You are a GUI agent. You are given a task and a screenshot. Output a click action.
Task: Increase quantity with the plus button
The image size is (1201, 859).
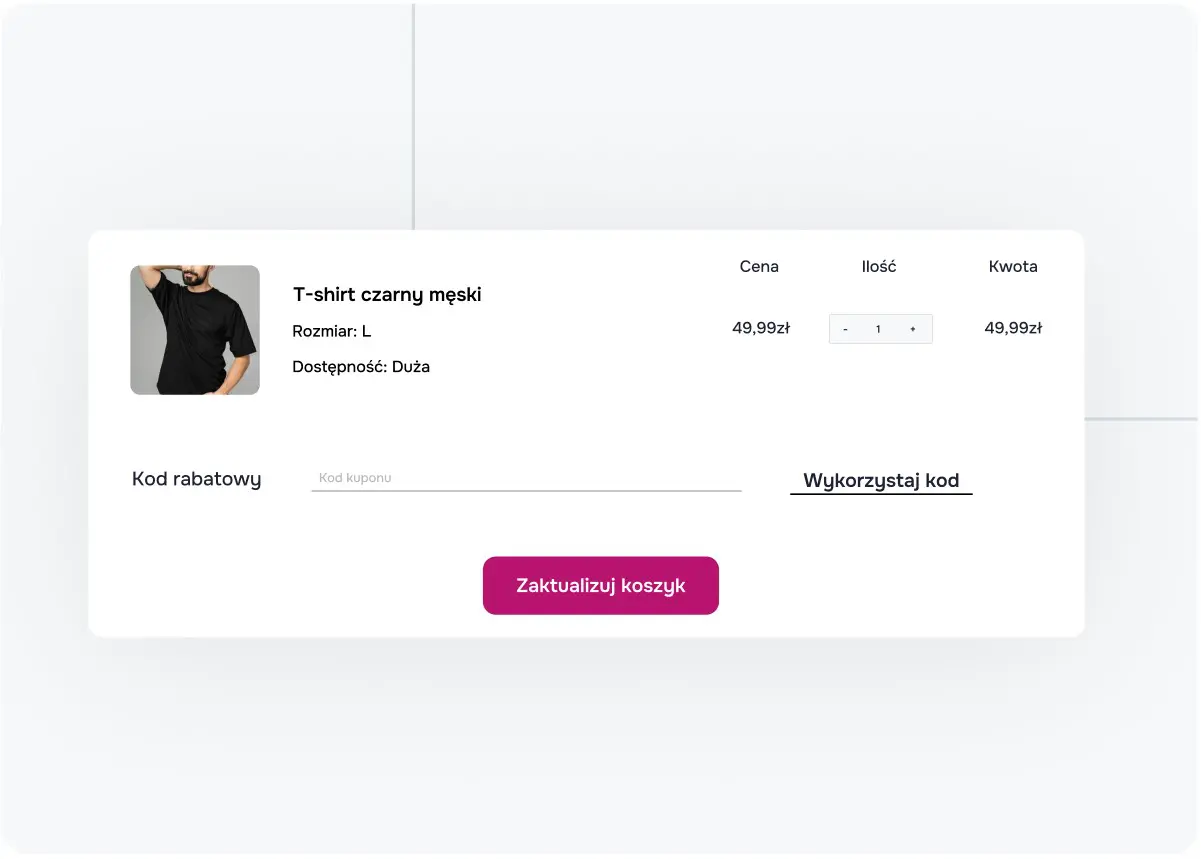point(913,329)
